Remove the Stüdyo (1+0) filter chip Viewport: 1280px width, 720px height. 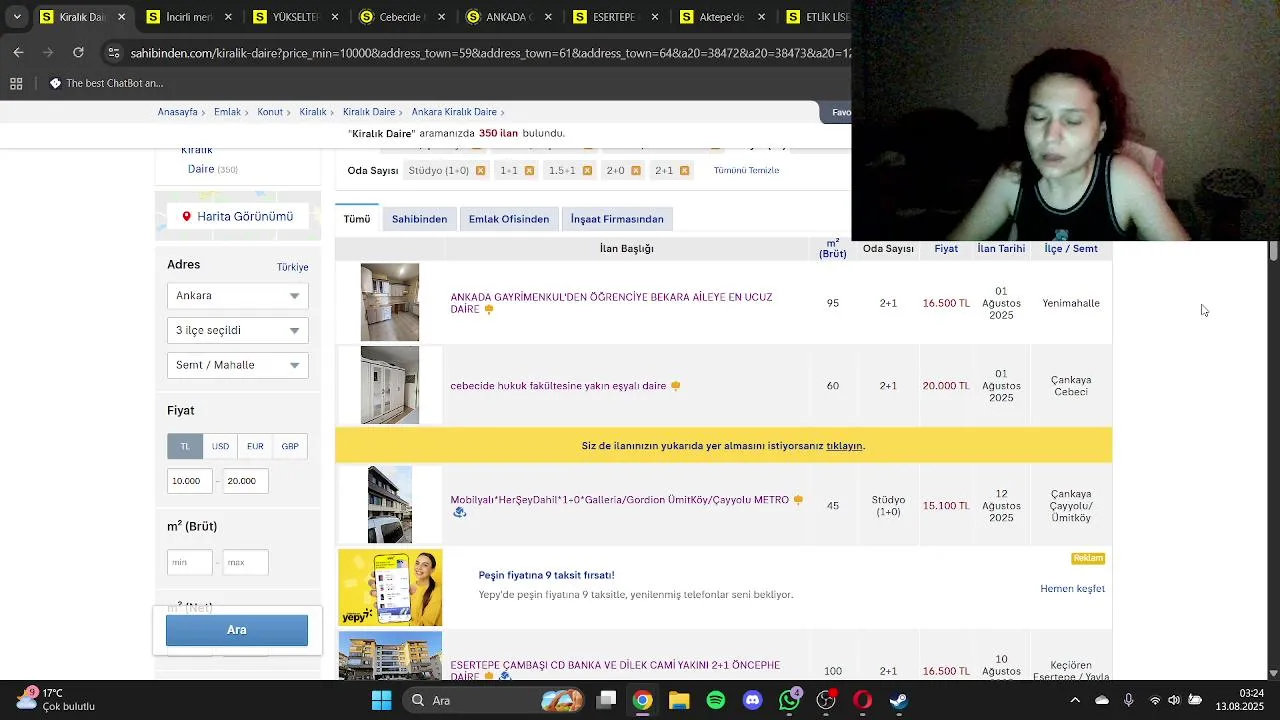click(x=480, y=171)
